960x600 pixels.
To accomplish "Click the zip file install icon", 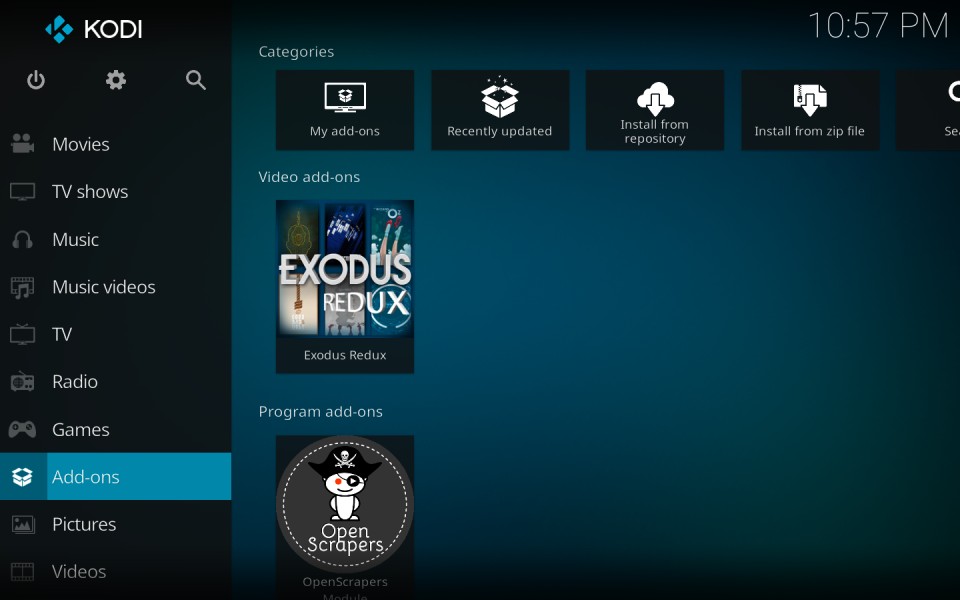I will point(809,99).
